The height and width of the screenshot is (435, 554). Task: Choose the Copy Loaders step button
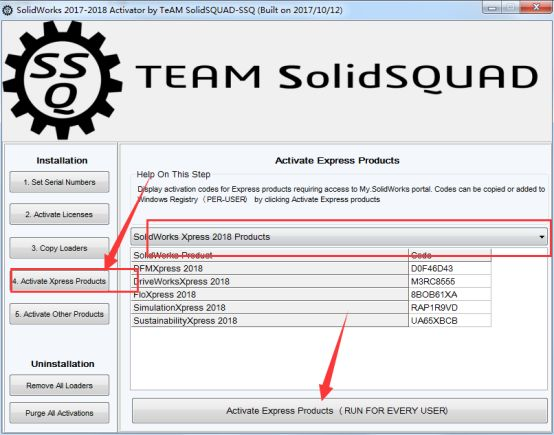pyautogui.click(x=59, y=248)
